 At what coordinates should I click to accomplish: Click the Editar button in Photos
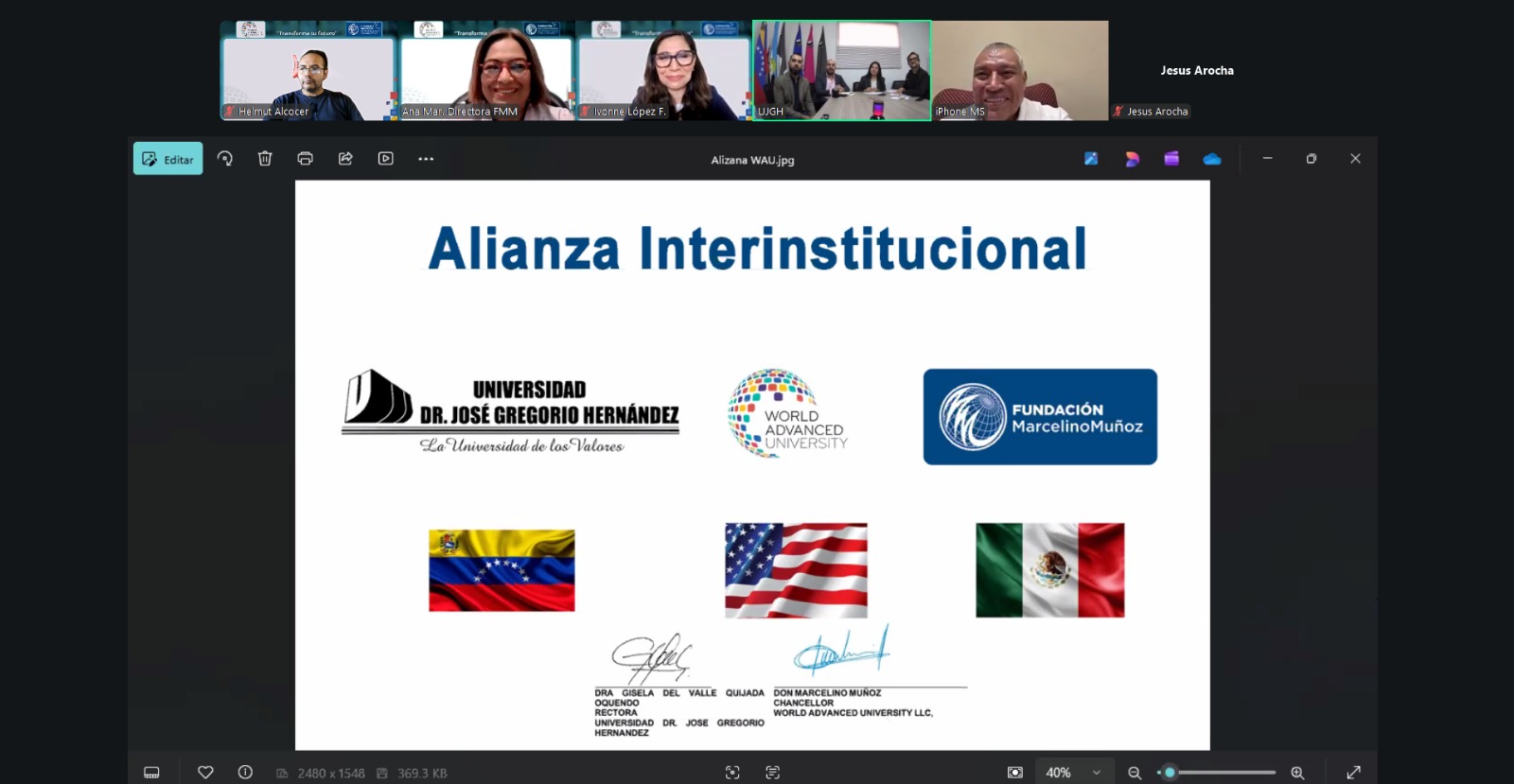point(168,159)
